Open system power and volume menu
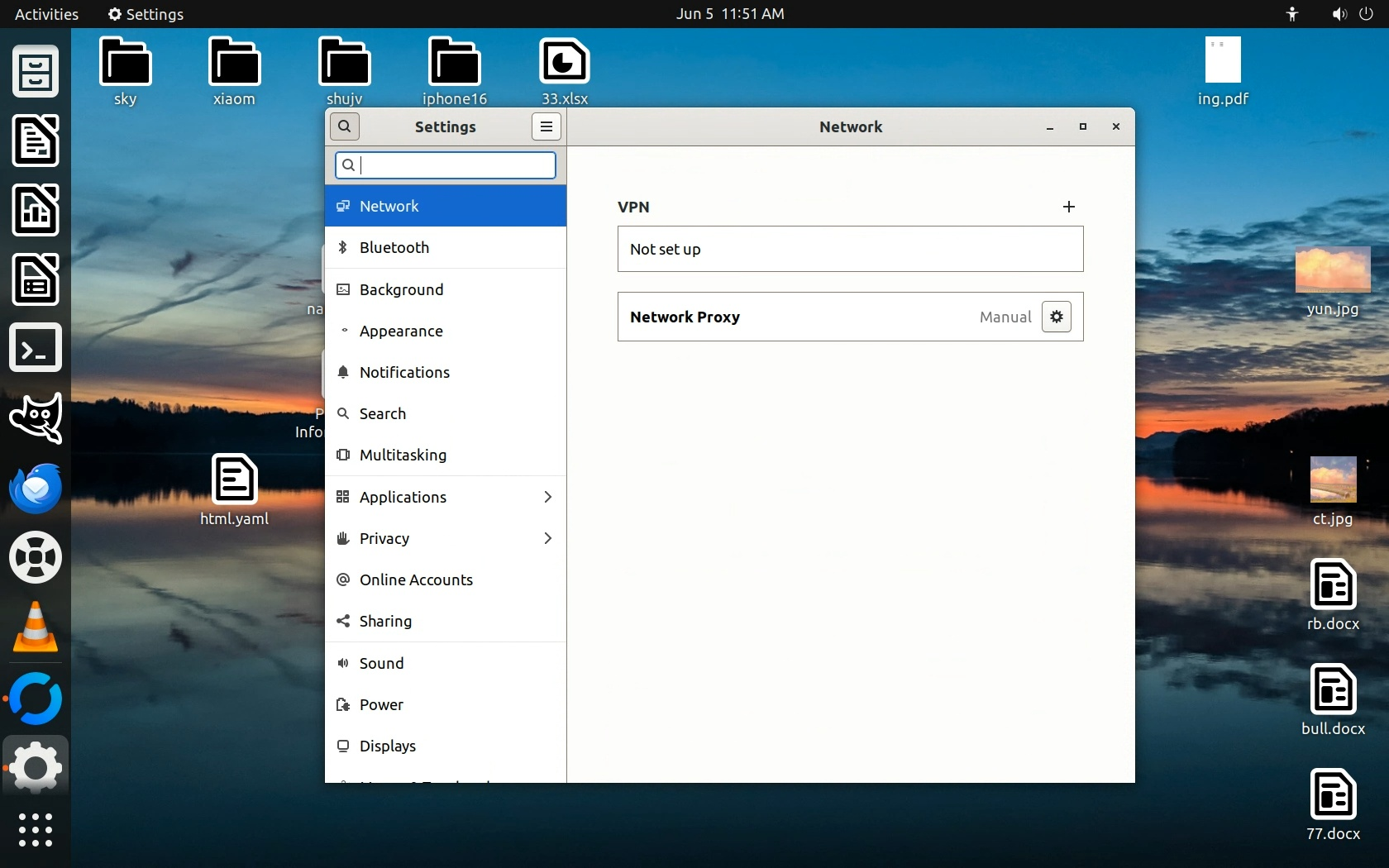 [x=1352, y=14]
